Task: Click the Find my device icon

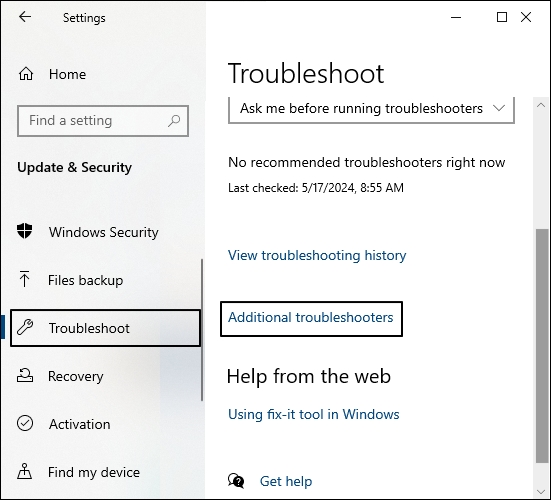Action: click(25, 471)
